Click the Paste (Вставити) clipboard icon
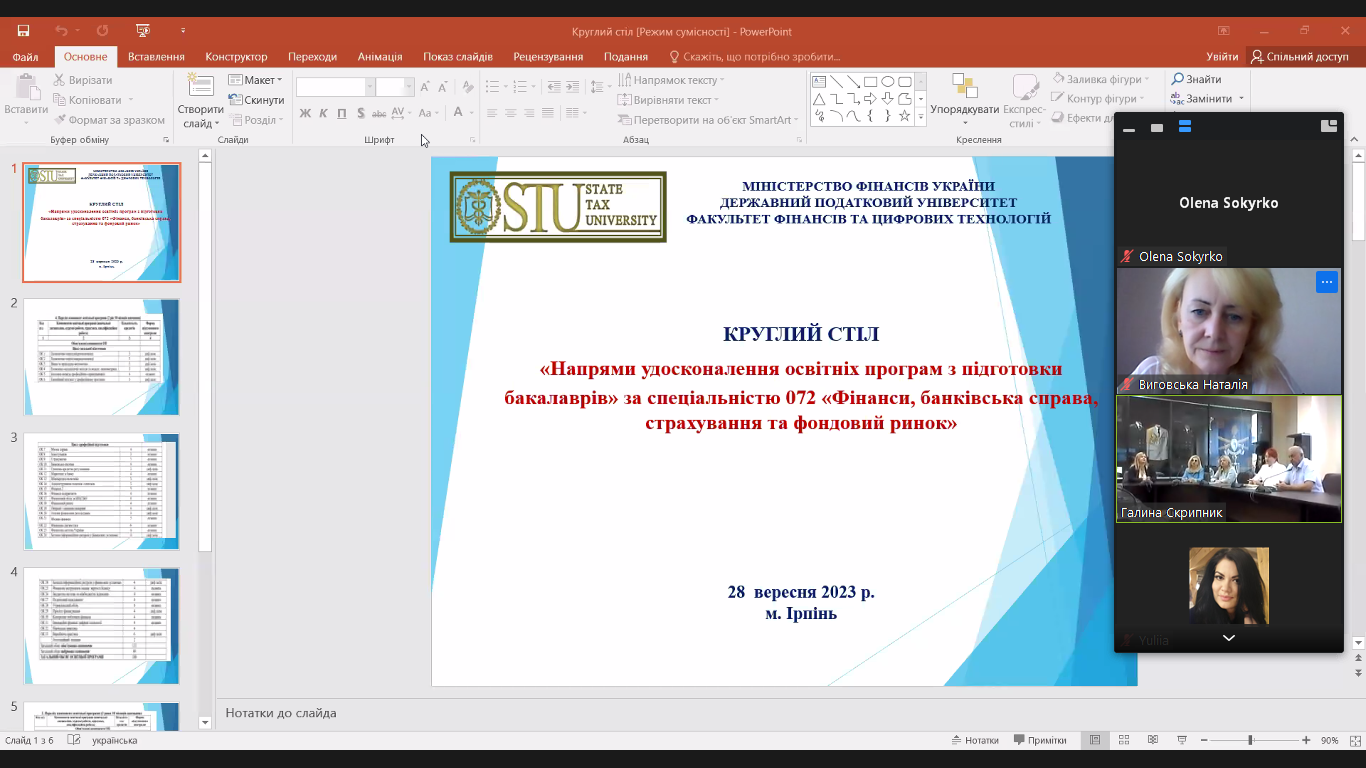 click(x=26, y=87)
